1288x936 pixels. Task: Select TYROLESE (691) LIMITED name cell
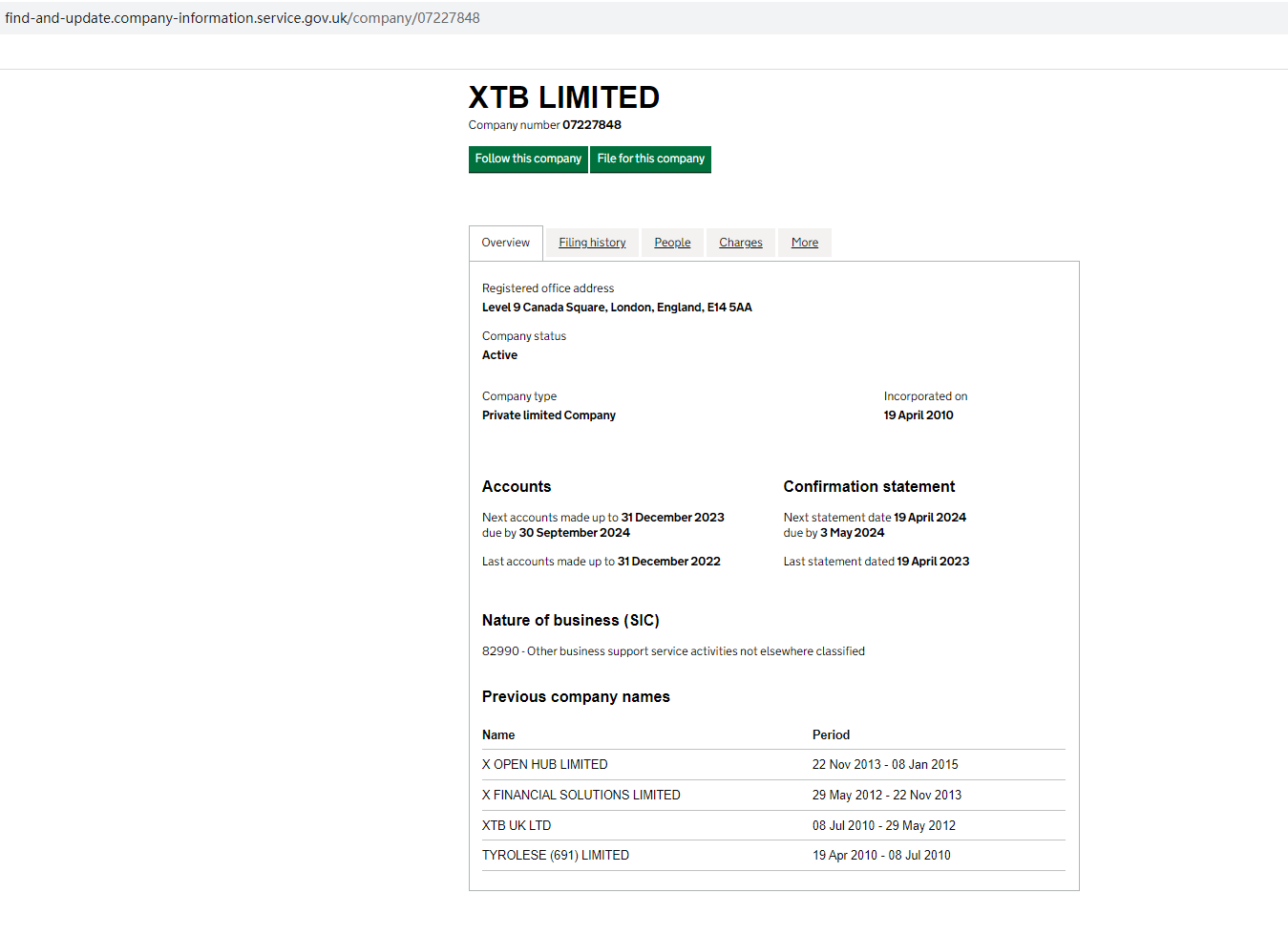(556, 856)
